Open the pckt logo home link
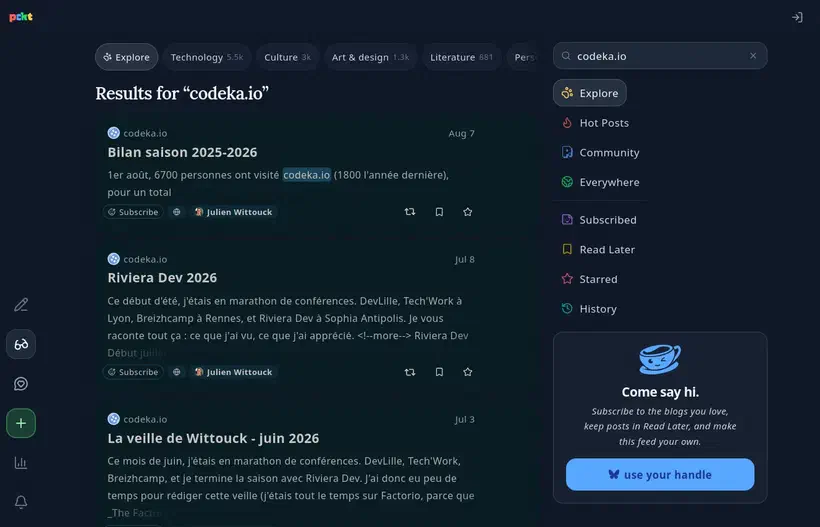The height and width of the screenshot is (527, 820). tap(21, 17)
